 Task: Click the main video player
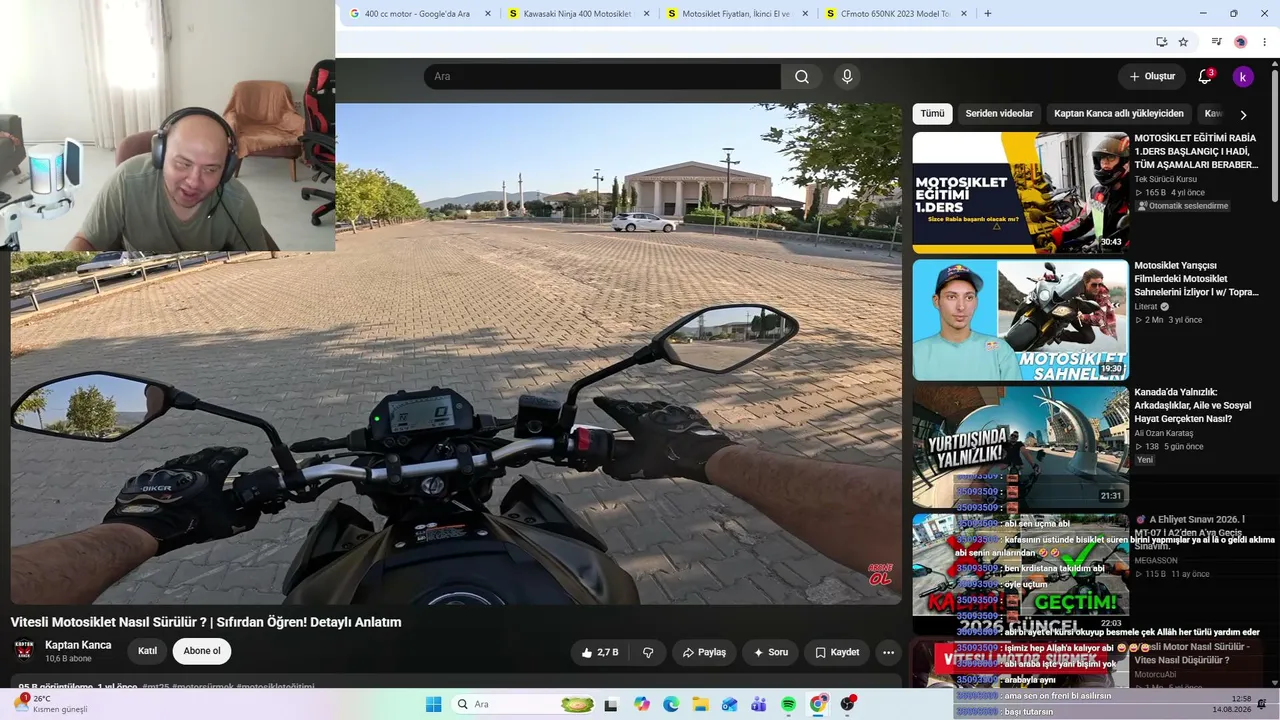tap(456, 354)
